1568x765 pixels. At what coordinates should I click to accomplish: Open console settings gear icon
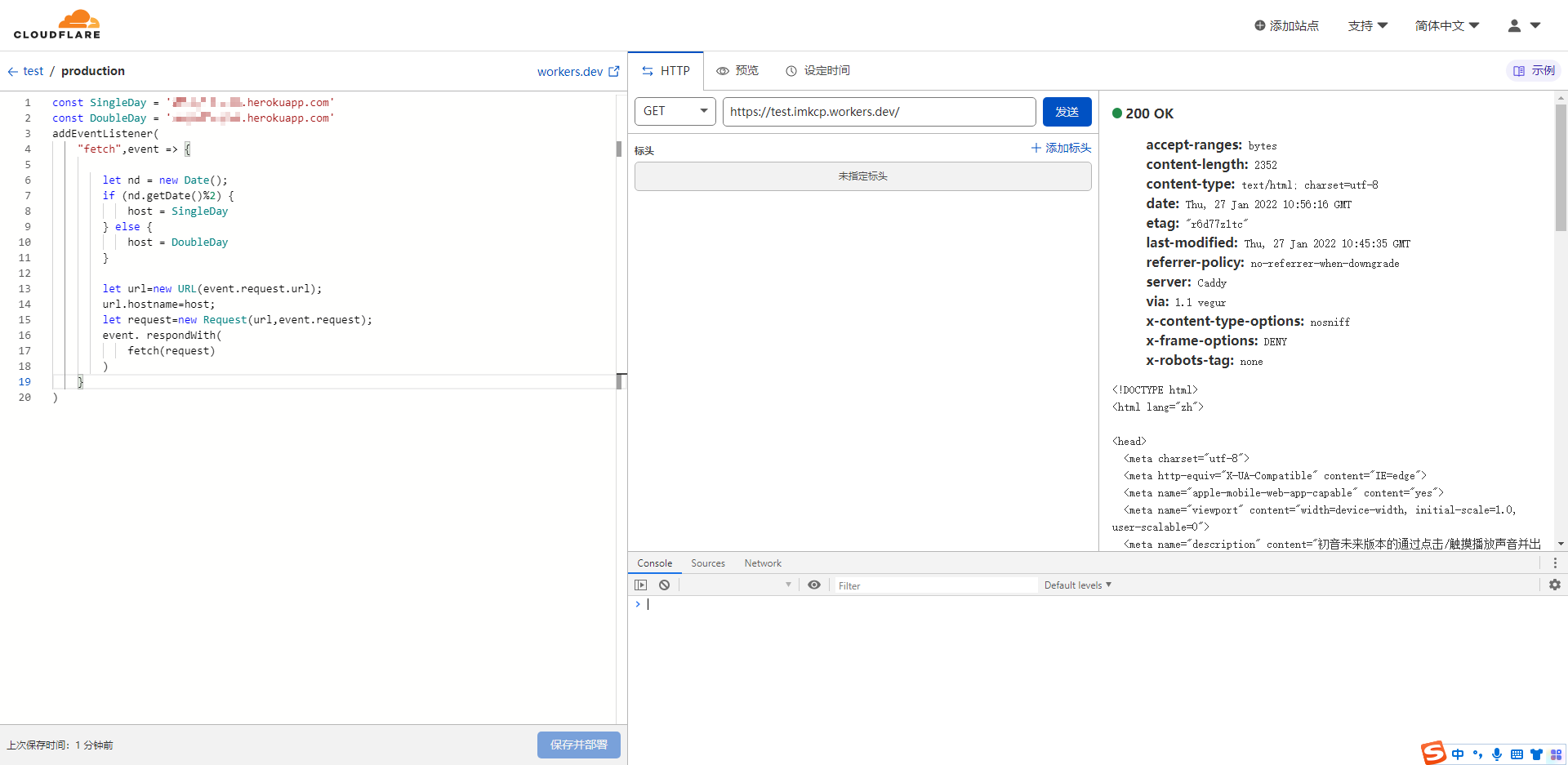(x=1555, y=585)
